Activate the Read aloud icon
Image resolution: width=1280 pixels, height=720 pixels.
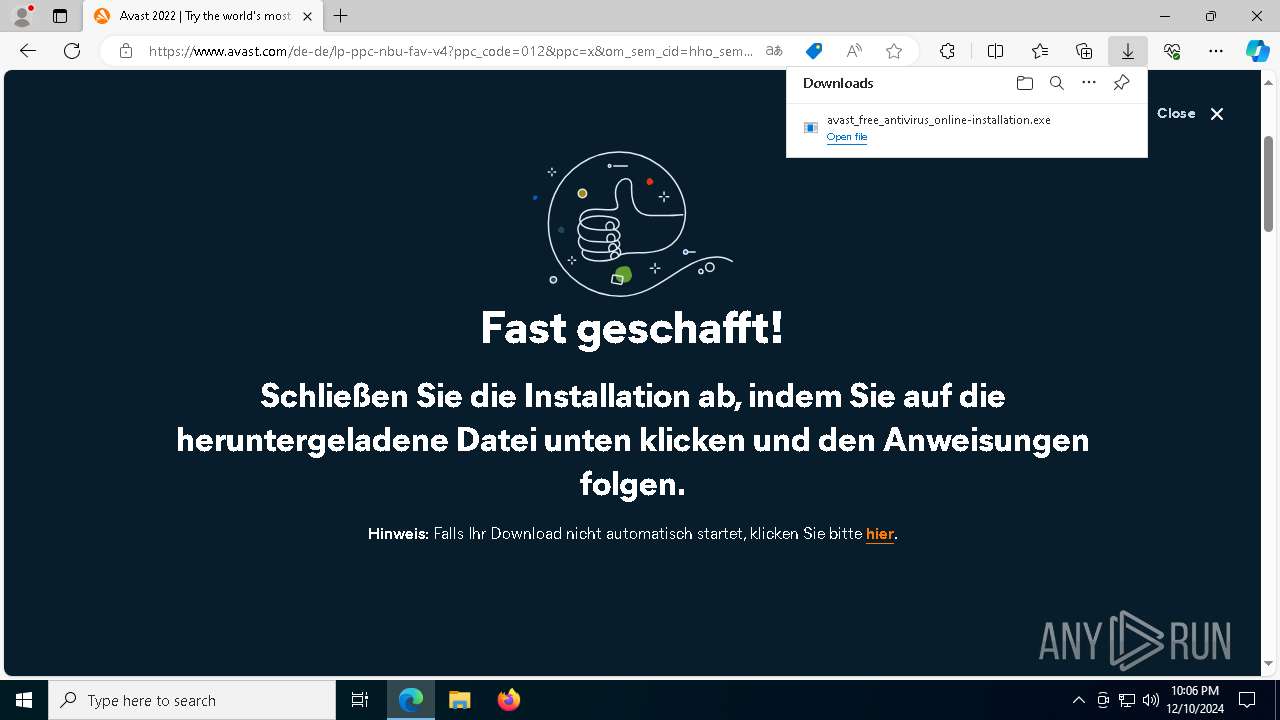854,51
